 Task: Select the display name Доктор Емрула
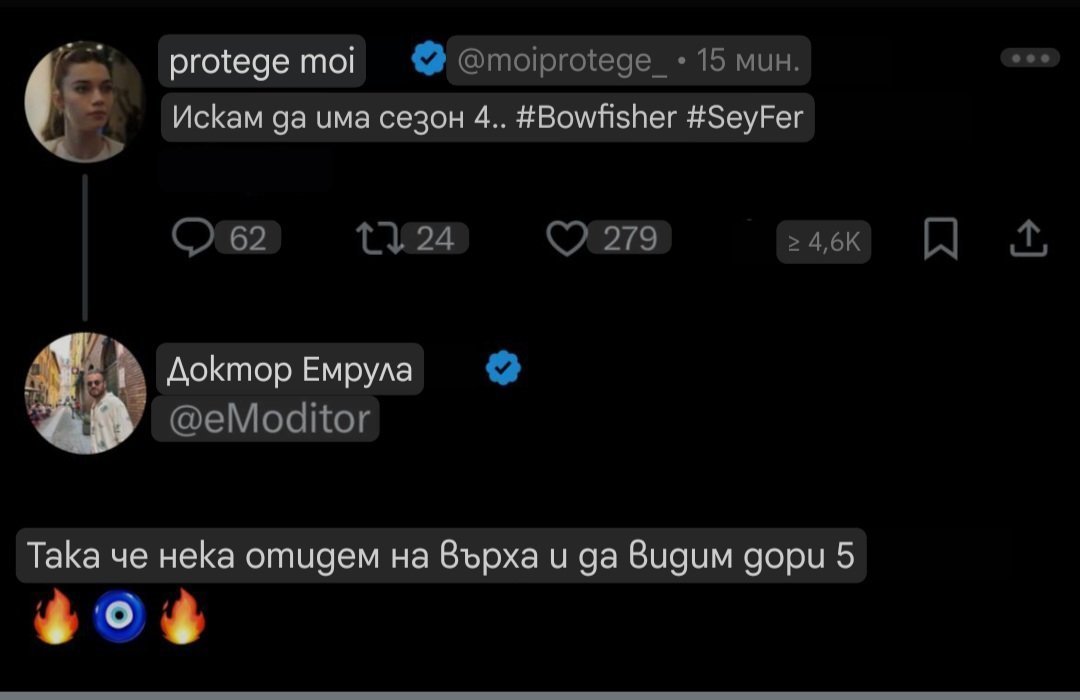tap(290, 370)
